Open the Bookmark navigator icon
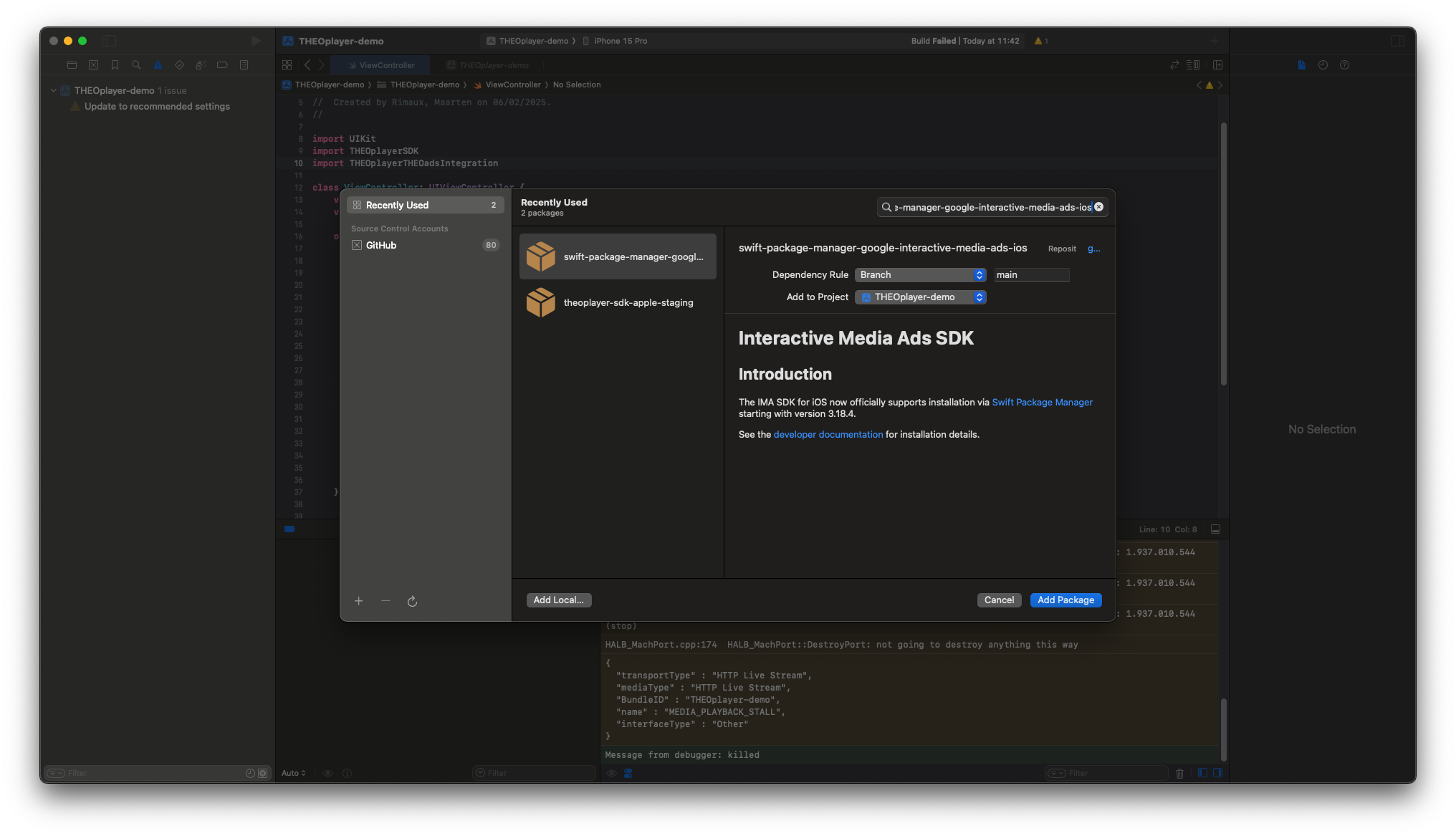 click(x=115, y=64)
